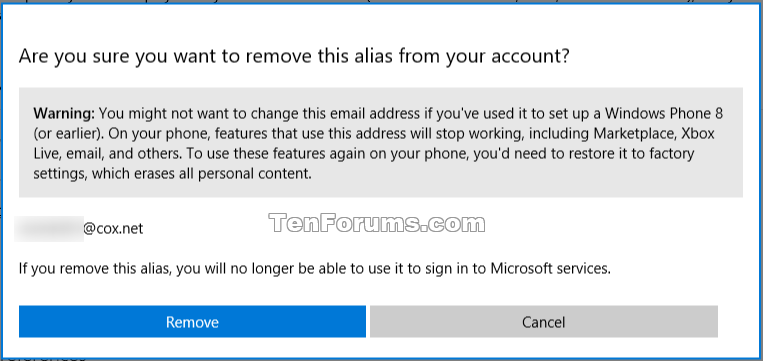The image size is (763, 361).
Task: Click the sentence starting 'If you remove this alias'
Action: 314,269
